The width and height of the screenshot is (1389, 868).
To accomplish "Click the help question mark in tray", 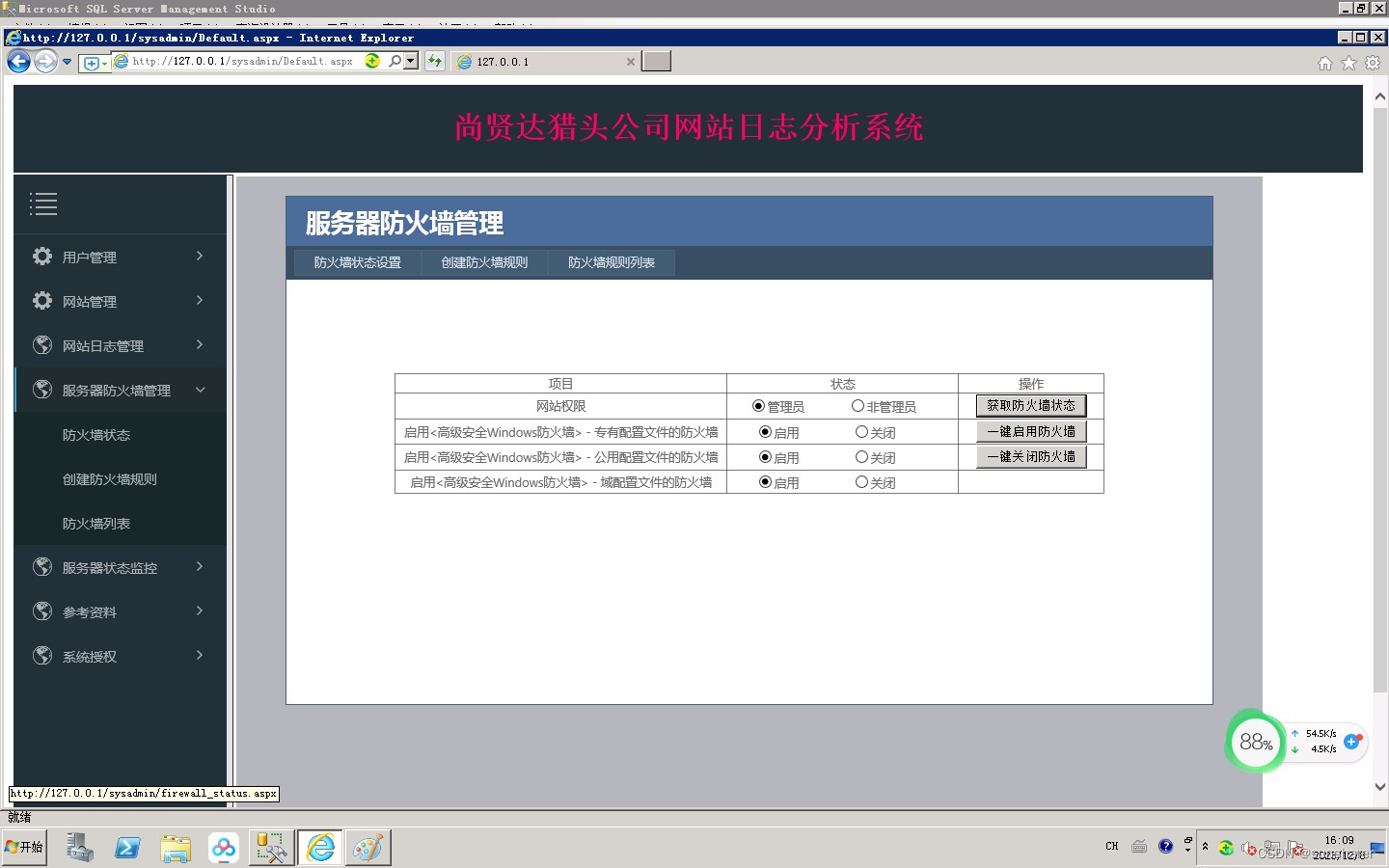I will (1165, 846).
